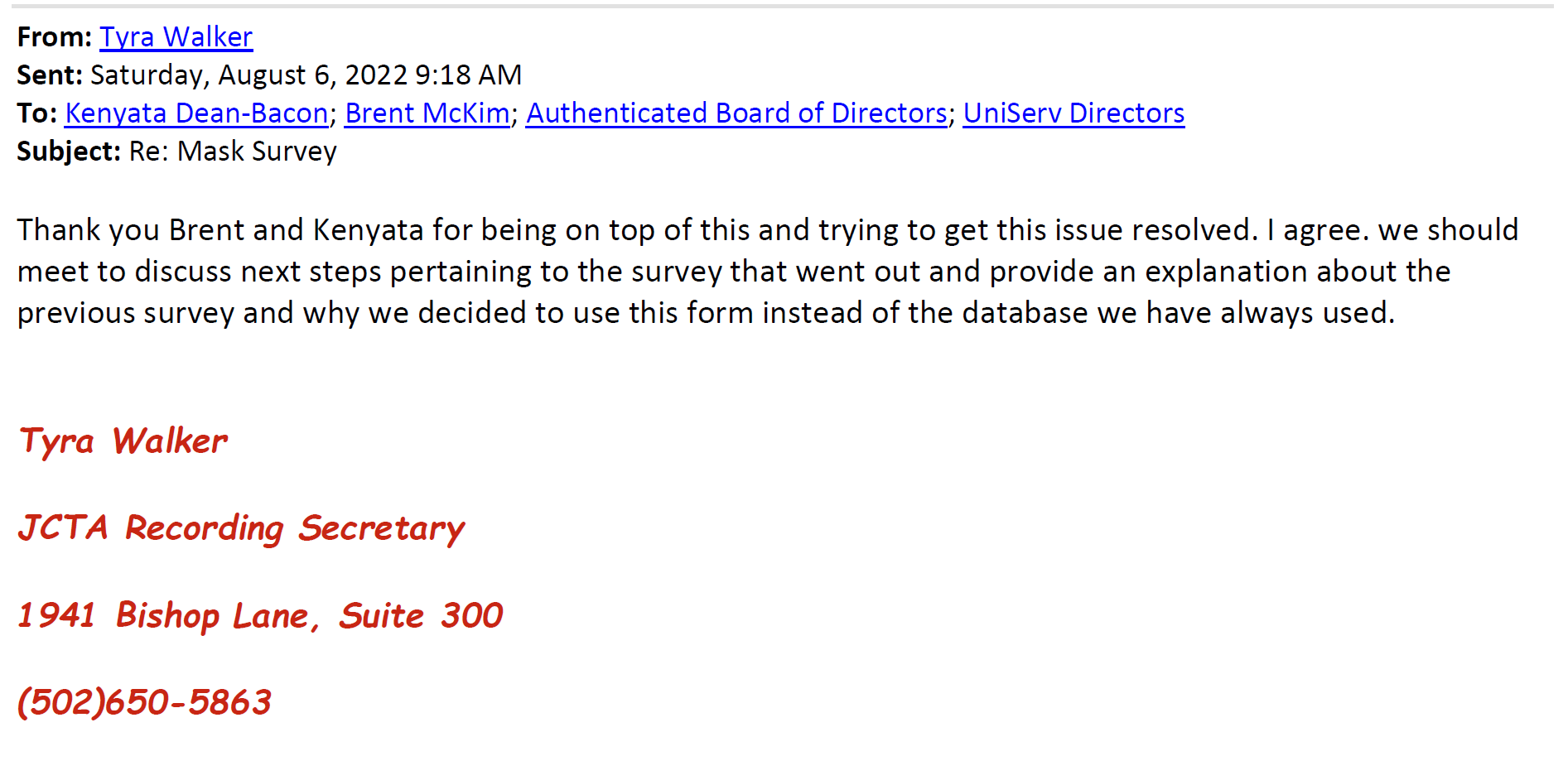
Task: Open Tyra Walker sender link
Action: (x=176, y=37)
